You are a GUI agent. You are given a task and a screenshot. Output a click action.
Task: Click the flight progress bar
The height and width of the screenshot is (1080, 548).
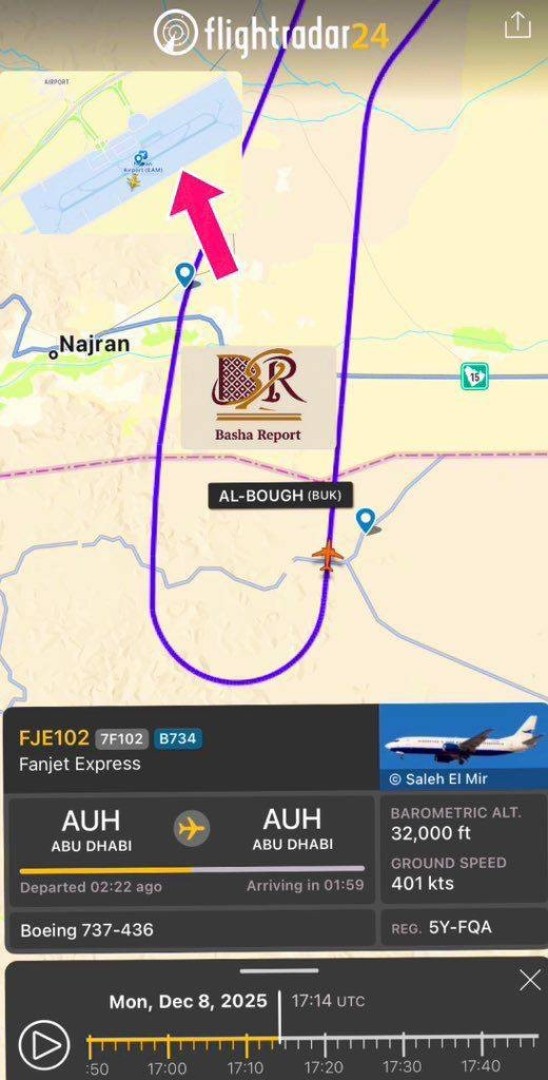(192, 869)
